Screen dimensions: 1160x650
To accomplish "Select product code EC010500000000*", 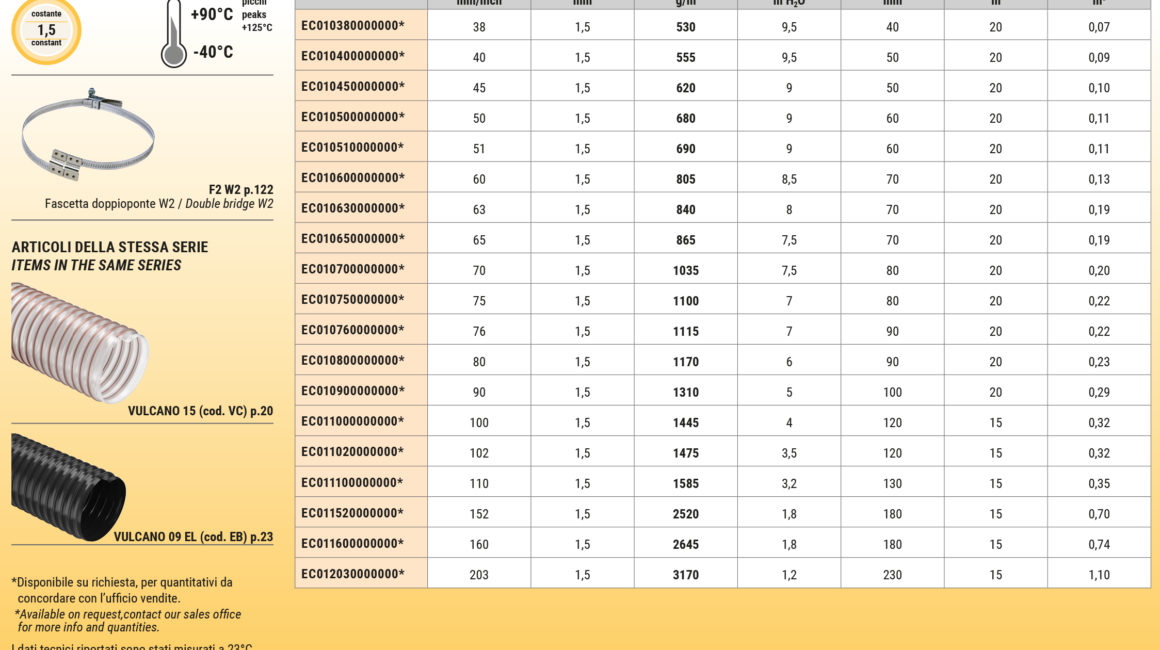I will 353,118.
